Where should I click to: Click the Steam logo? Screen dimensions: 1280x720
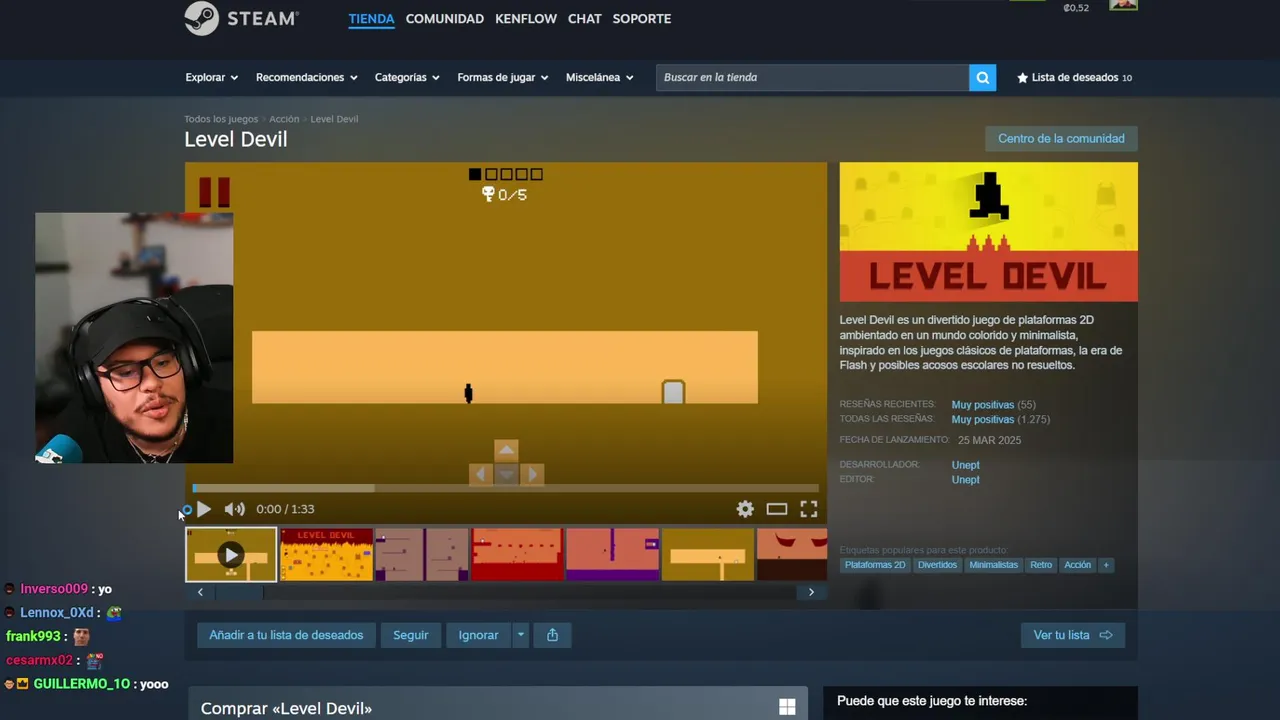pos(242,18)
